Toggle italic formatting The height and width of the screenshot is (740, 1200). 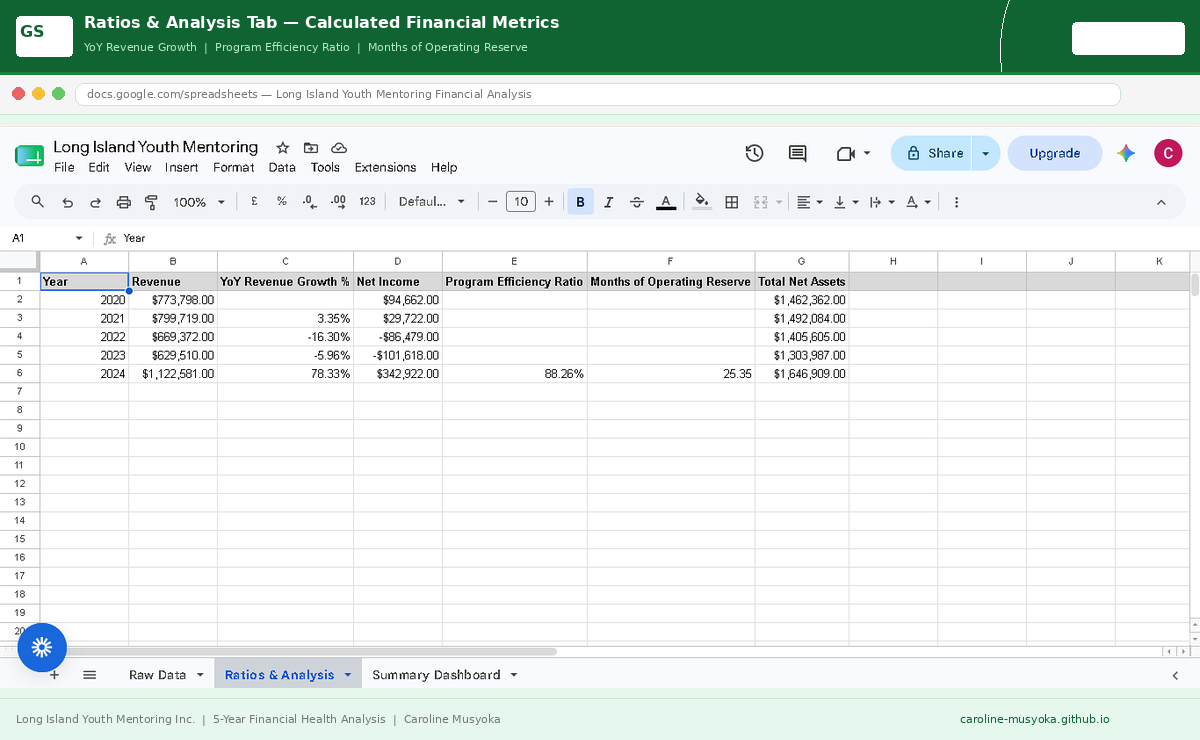point(608,202)
